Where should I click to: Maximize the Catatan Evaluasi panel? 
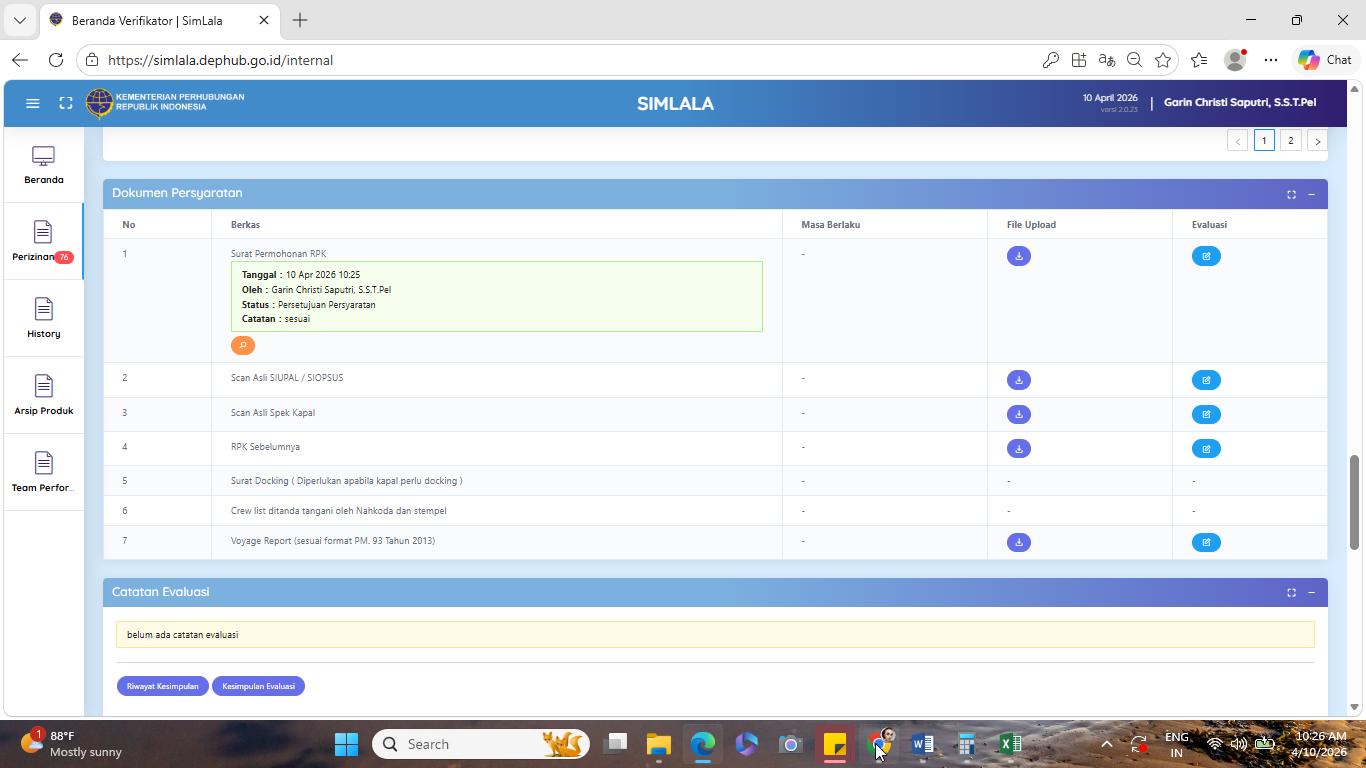click(1291, 592)
